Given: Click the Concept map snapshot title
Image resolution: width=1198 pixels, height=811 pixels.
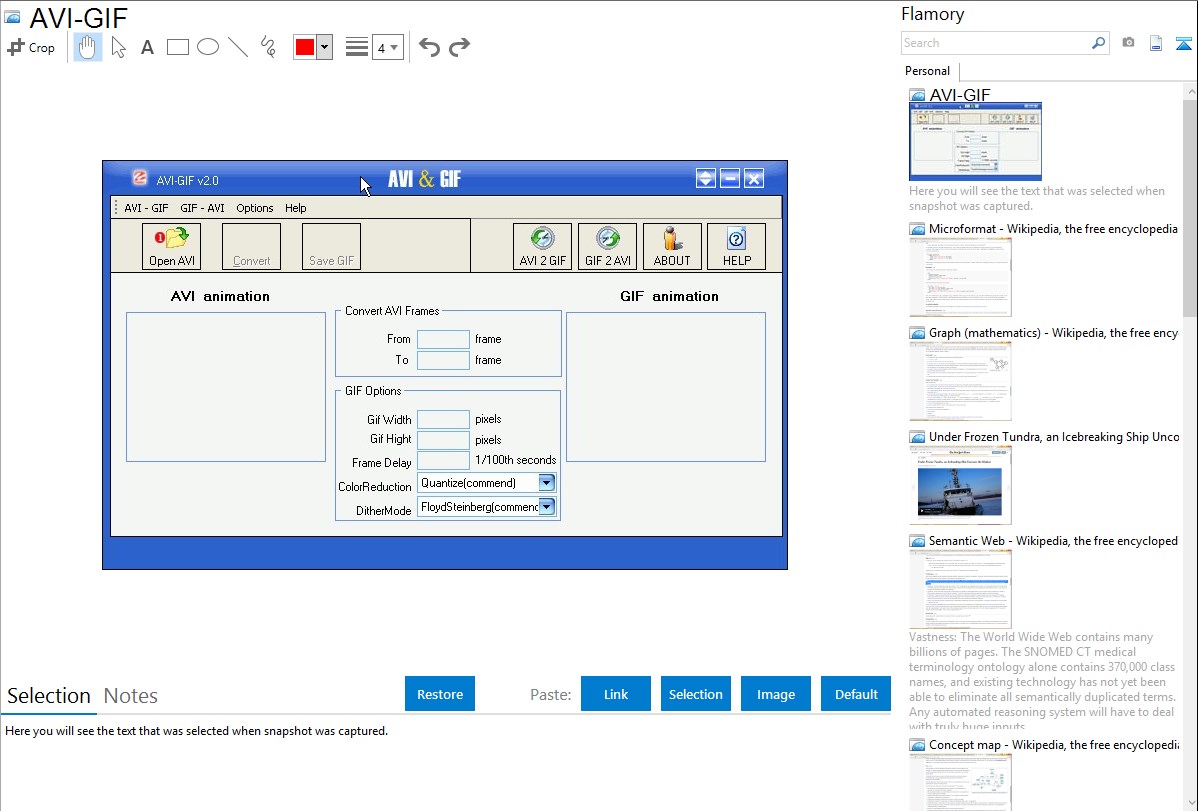Looking at the screenshot, I should pyautogui.click(x=1054, y=745).
